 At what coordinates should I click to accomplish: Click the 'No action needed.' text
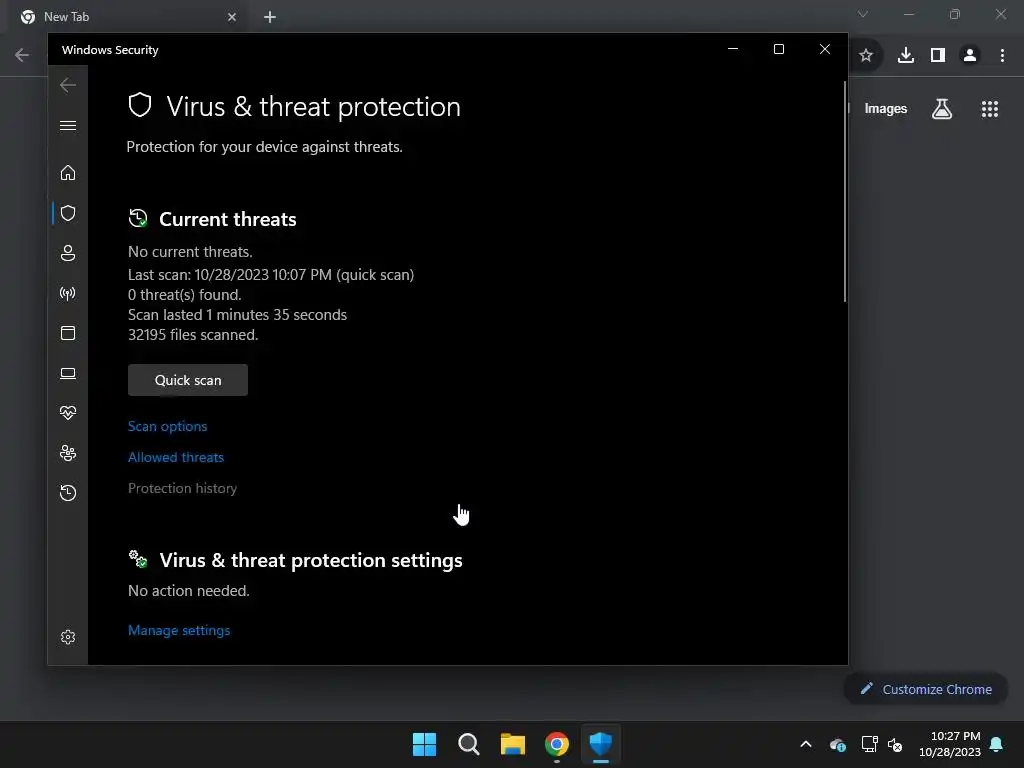coord(189,591)
